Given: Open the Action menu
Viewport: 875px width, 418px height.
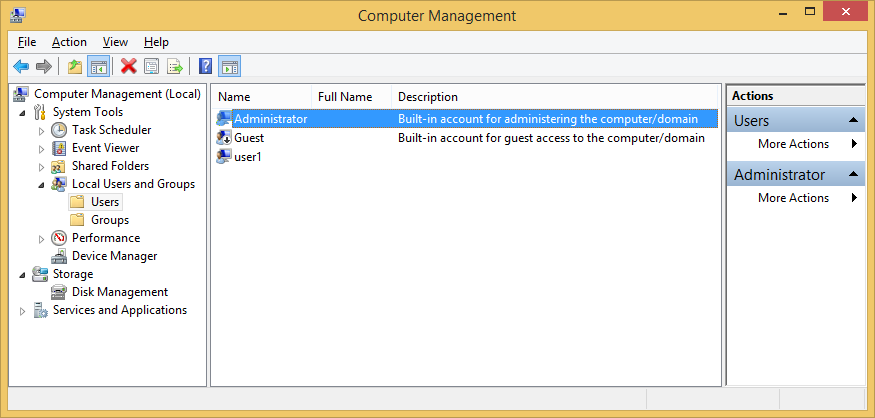Looking at the screenshot, I should (x=69, y=42).
